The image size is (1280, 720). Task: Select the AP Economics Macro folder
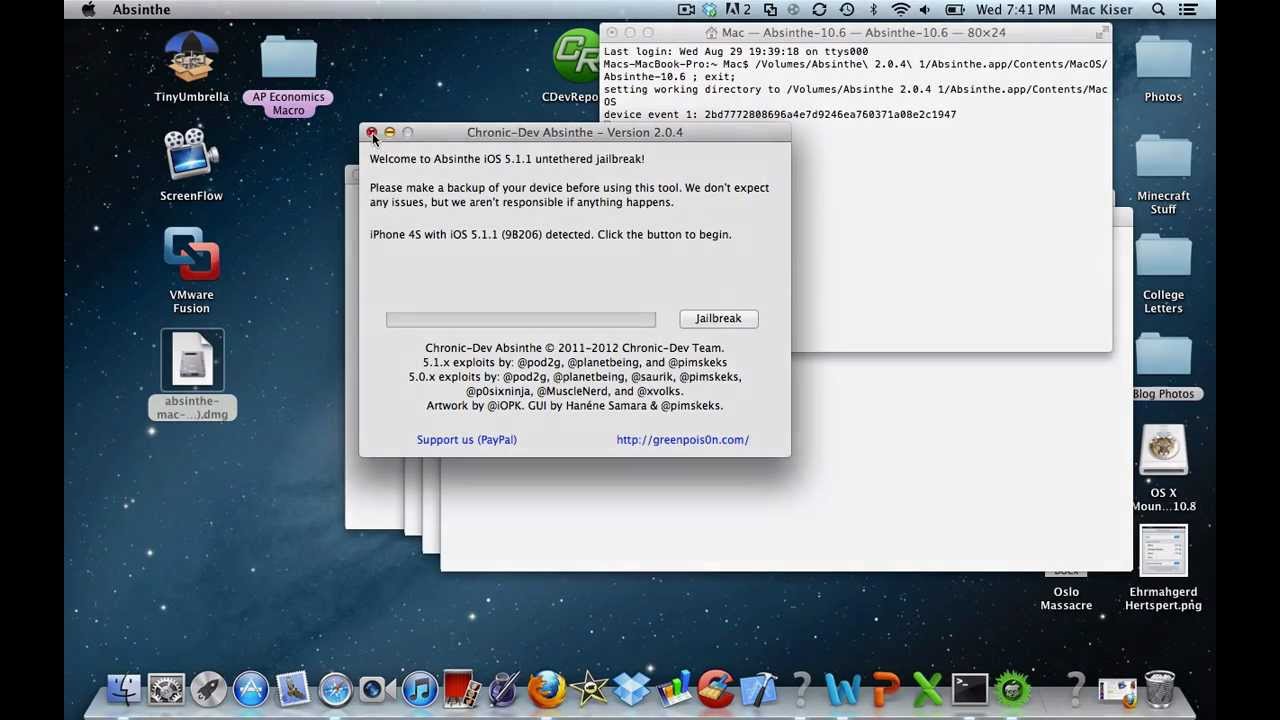point(288,75)
